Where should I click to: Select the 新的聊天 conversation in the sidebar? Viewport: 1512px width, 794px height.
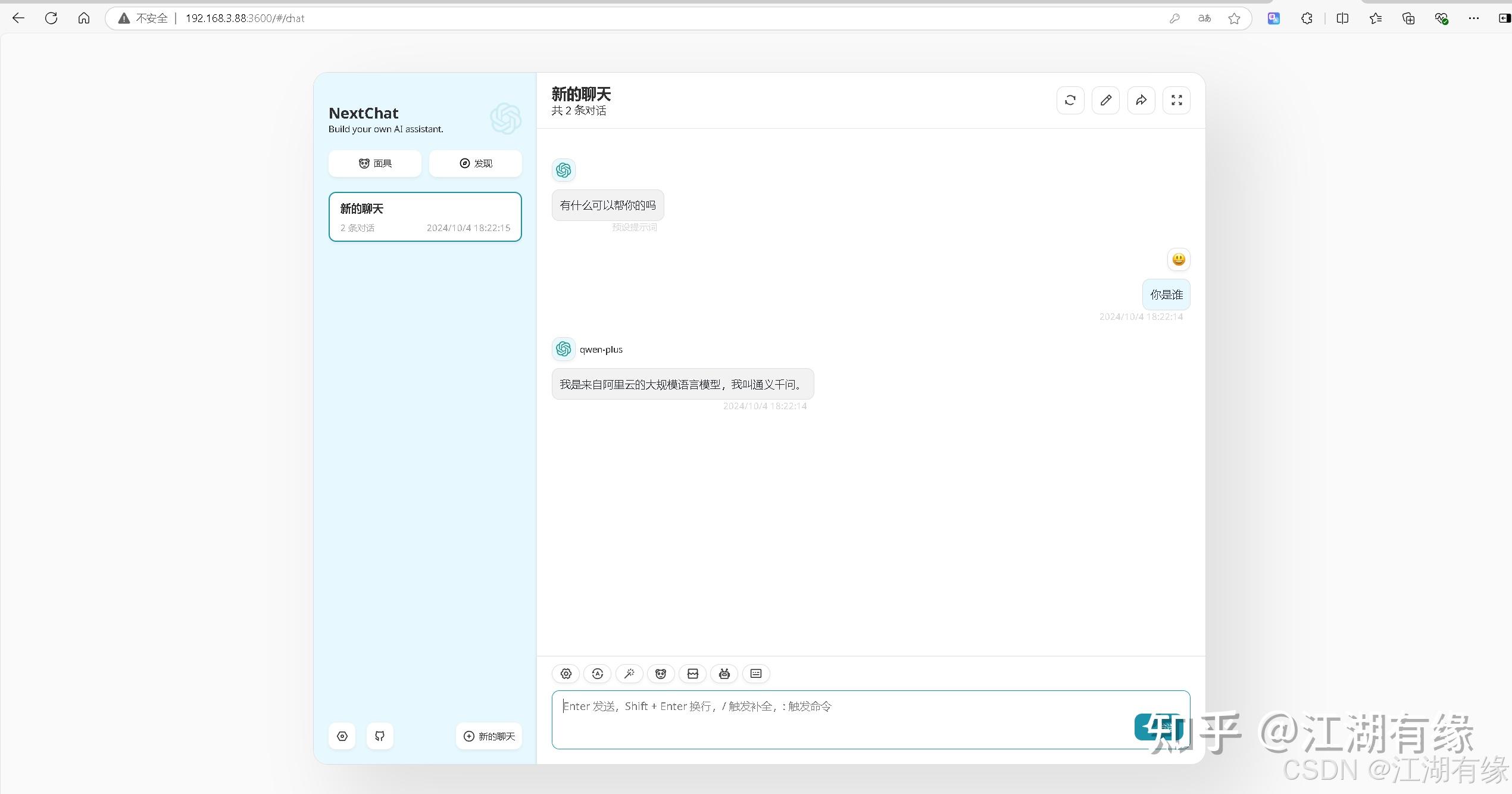tap(424, 217)
